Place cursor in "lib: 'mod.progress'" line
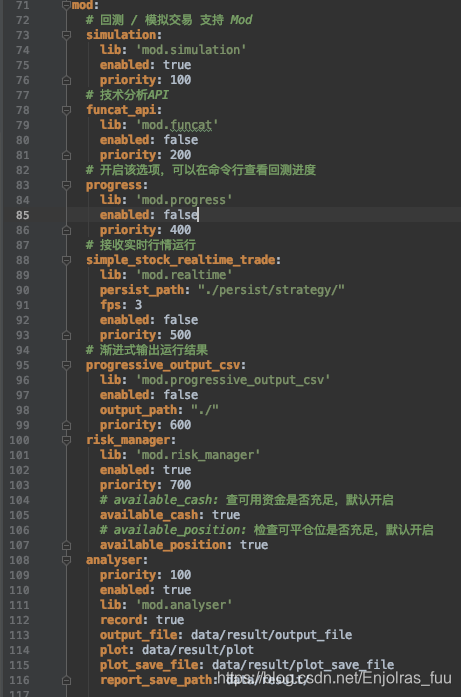Screen dimensions: 461x697 166,200
